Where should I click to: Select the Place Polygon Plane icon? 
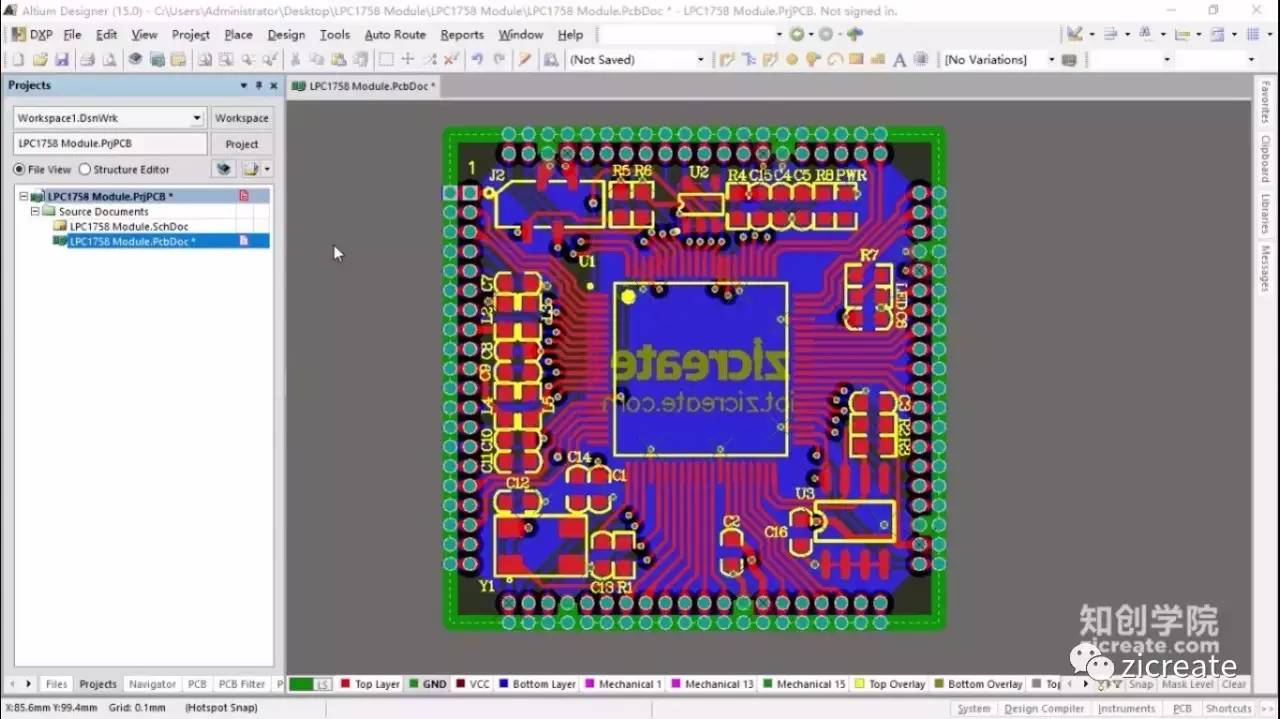[877, 60]
